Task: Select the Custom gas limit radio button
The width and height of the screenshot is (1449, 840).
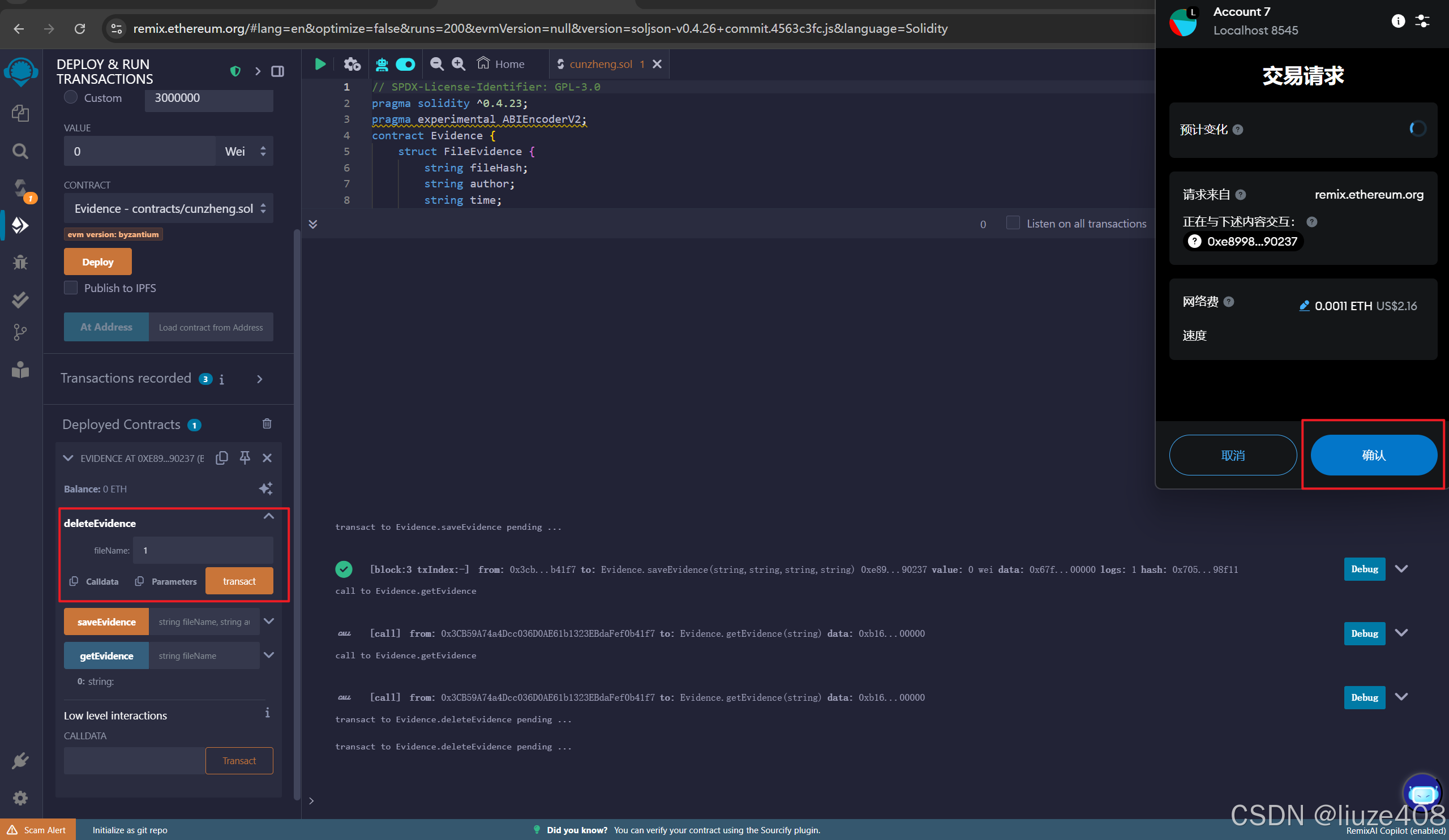Action: click(71, 97)
